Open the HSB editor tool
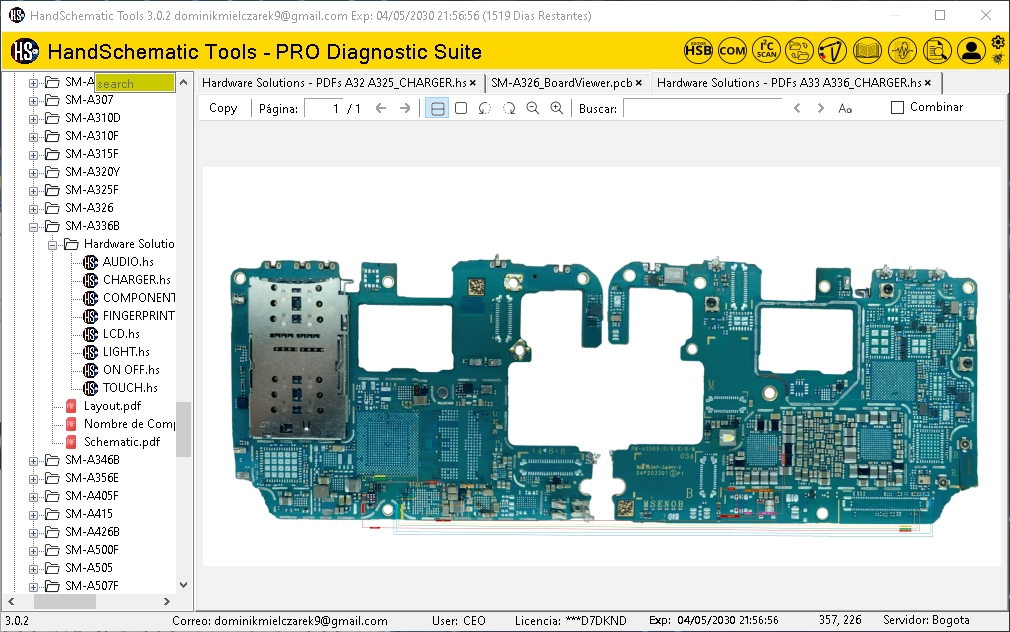The height and width of the screenshot is (632, 1010). 698,50
